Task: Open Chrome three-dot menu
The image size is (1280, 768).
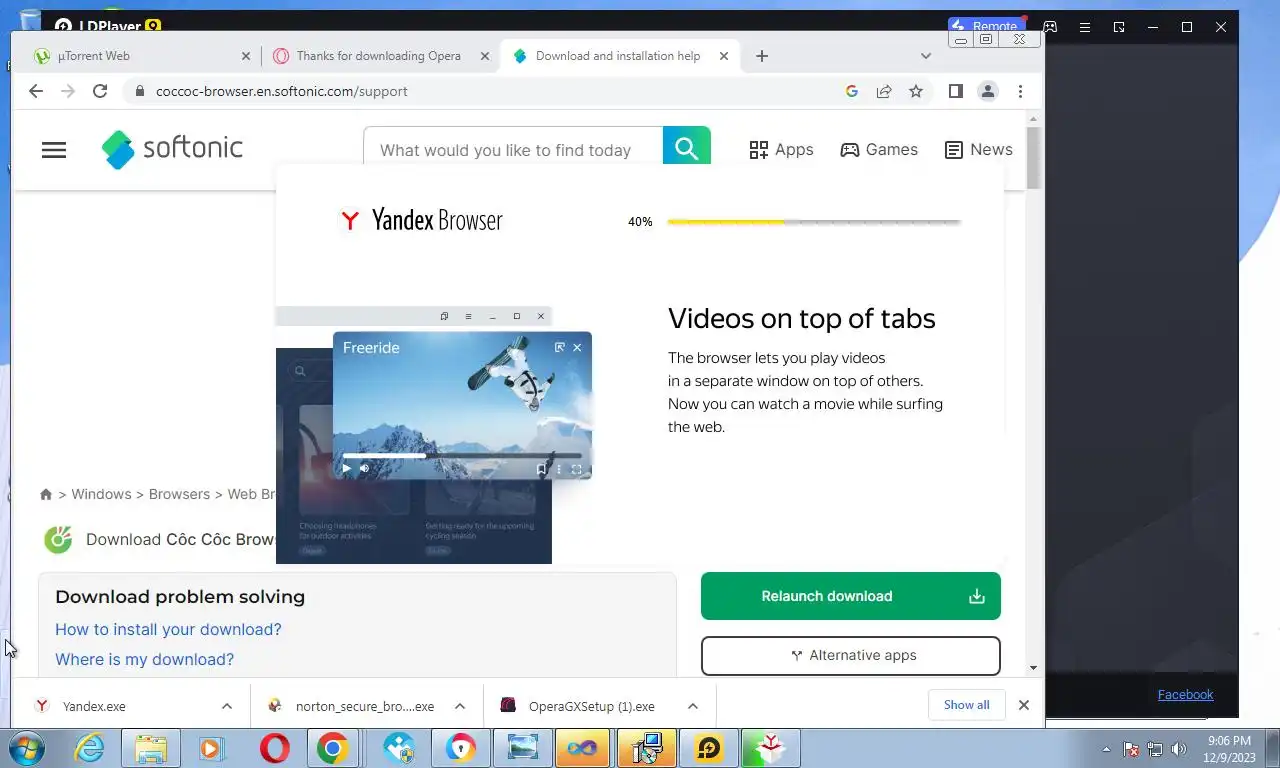Action: tap(1020, 91)
